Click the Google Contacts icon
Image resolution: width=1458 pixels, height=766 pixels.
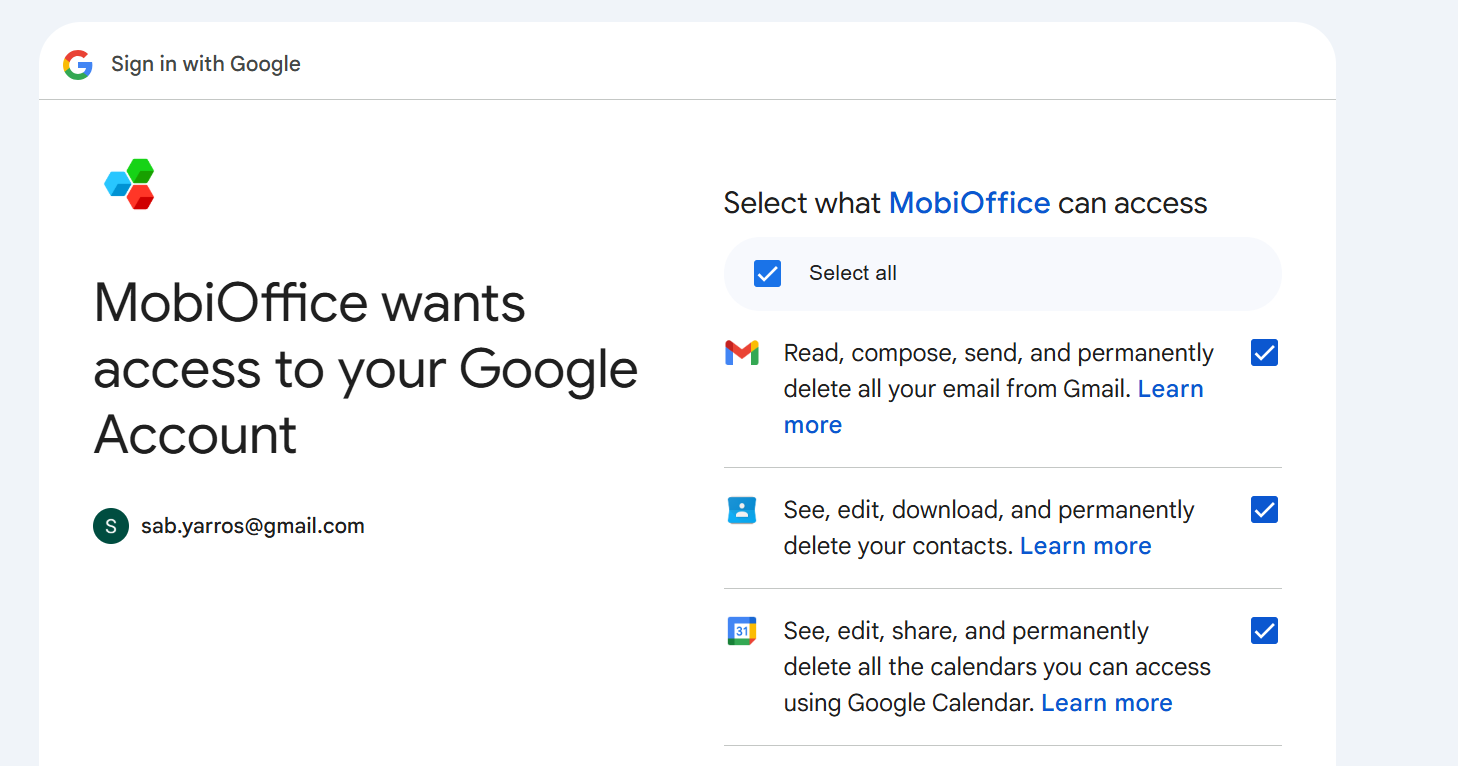point(742,511)
